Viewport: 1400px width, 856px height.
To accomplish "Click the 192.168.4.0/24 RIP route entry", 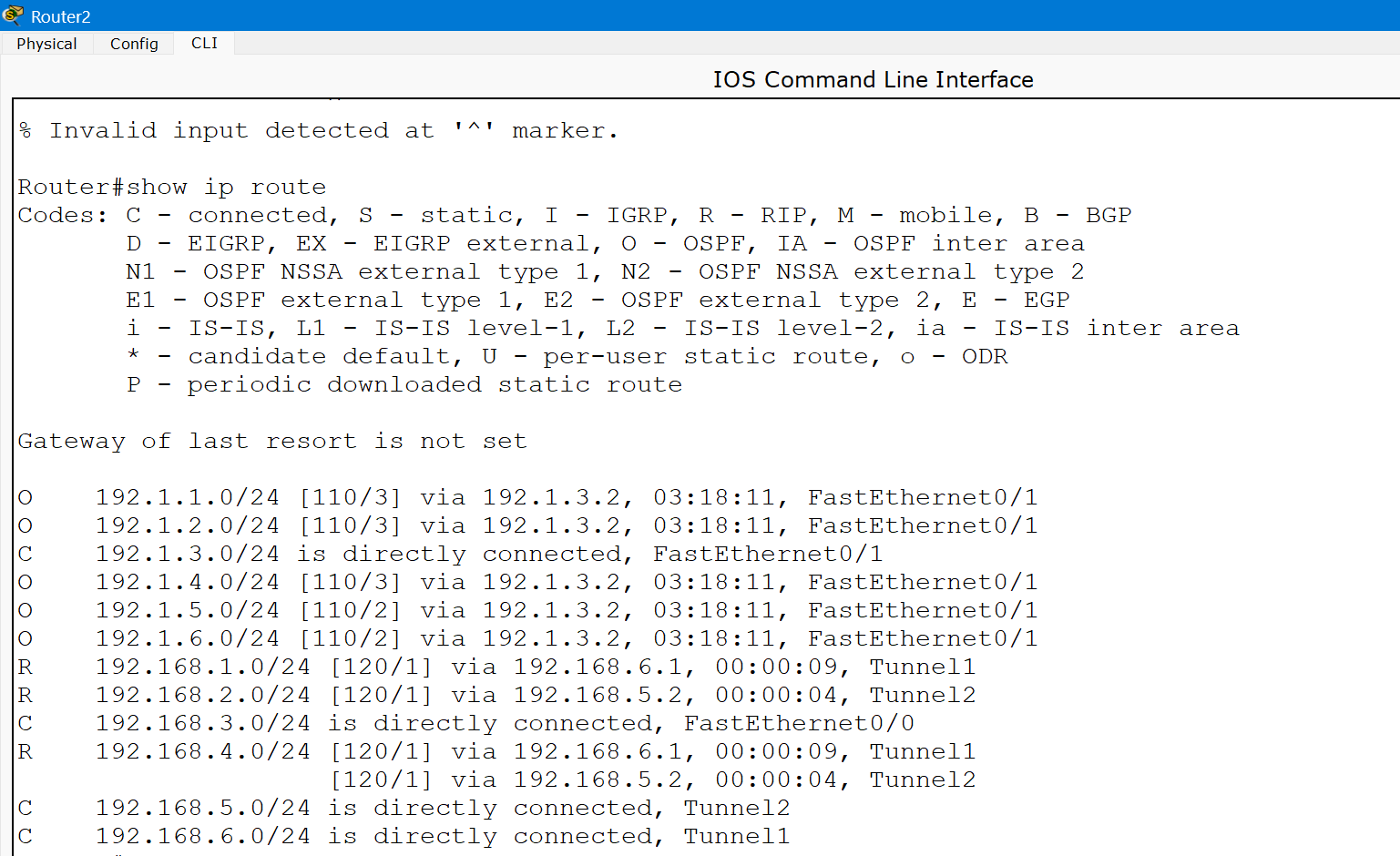I will click(x=496, y=752).
